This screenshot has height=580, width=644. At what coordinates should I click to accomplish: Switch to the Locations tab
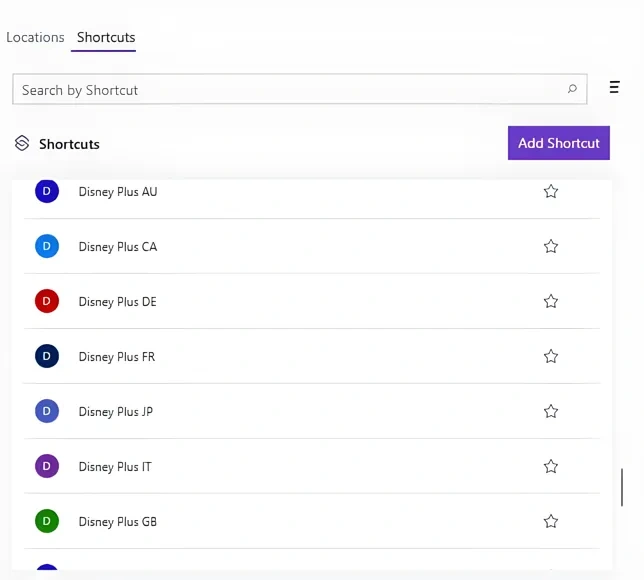pos(35,37)
